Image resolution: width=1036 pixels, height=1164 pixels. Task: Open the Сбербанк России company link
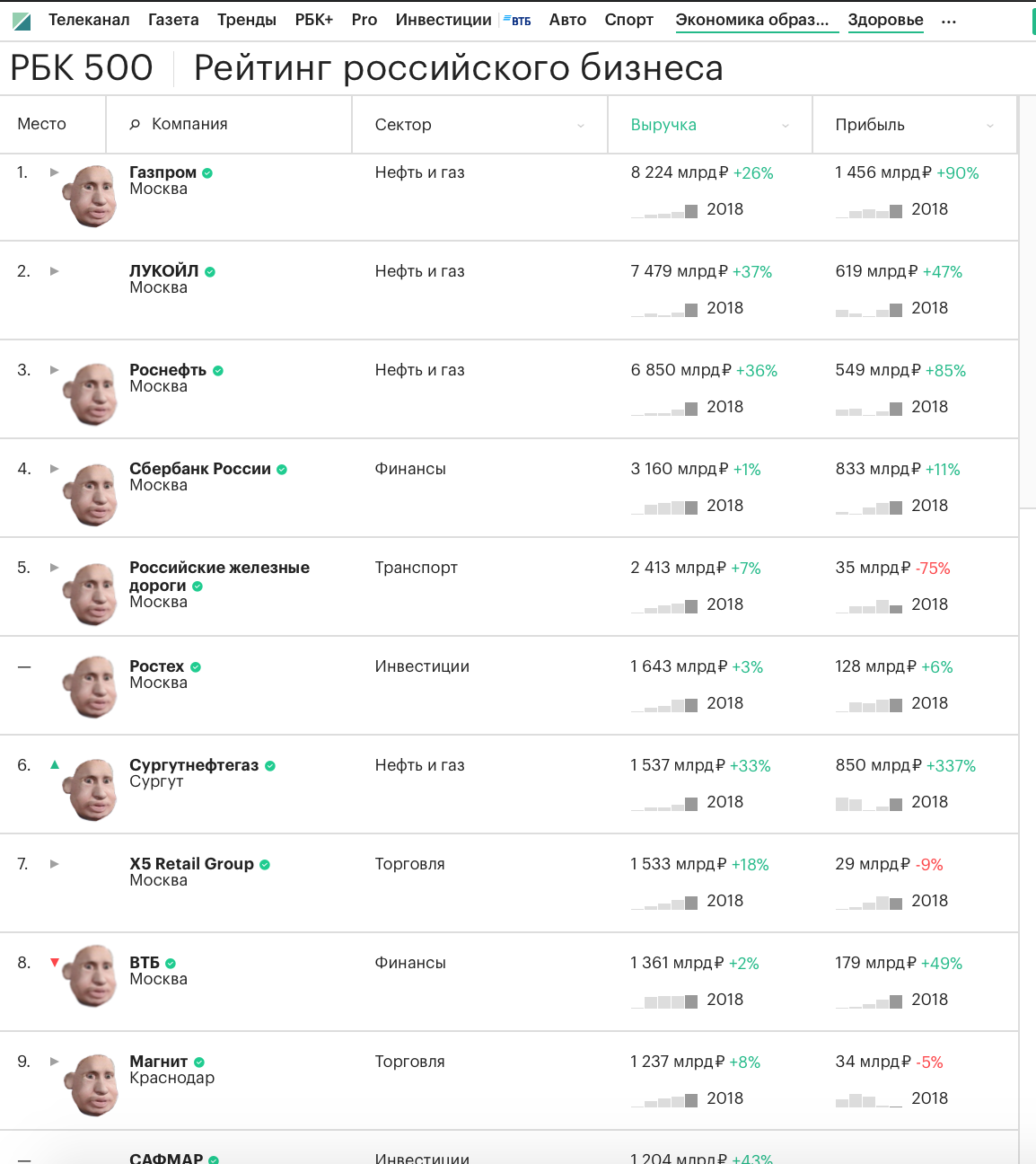pyautogui.click(x=200, y=469)
